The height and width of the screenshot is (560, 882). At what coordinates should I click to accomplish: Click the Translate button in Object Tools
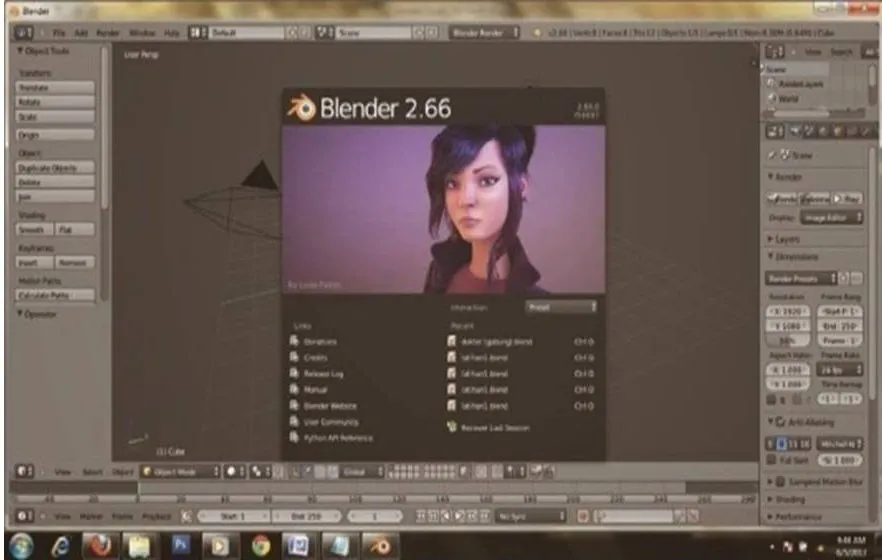point(55,87)
